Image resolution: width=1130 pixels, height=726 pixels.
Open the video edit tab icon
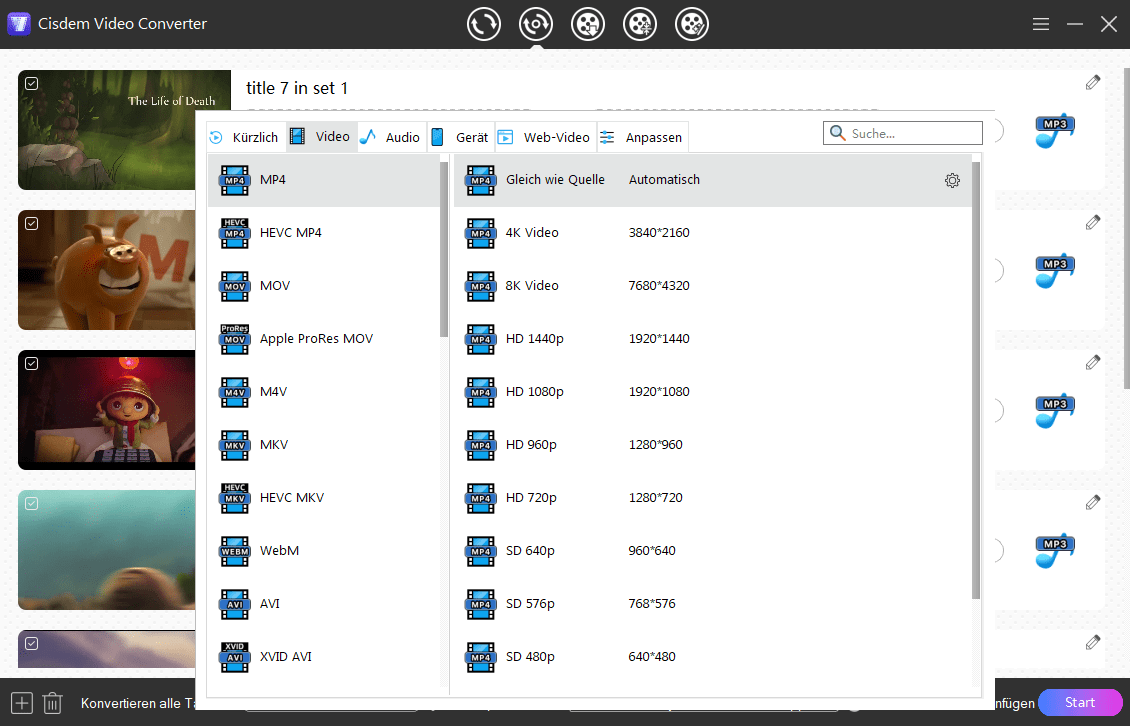tap(692, 24)
